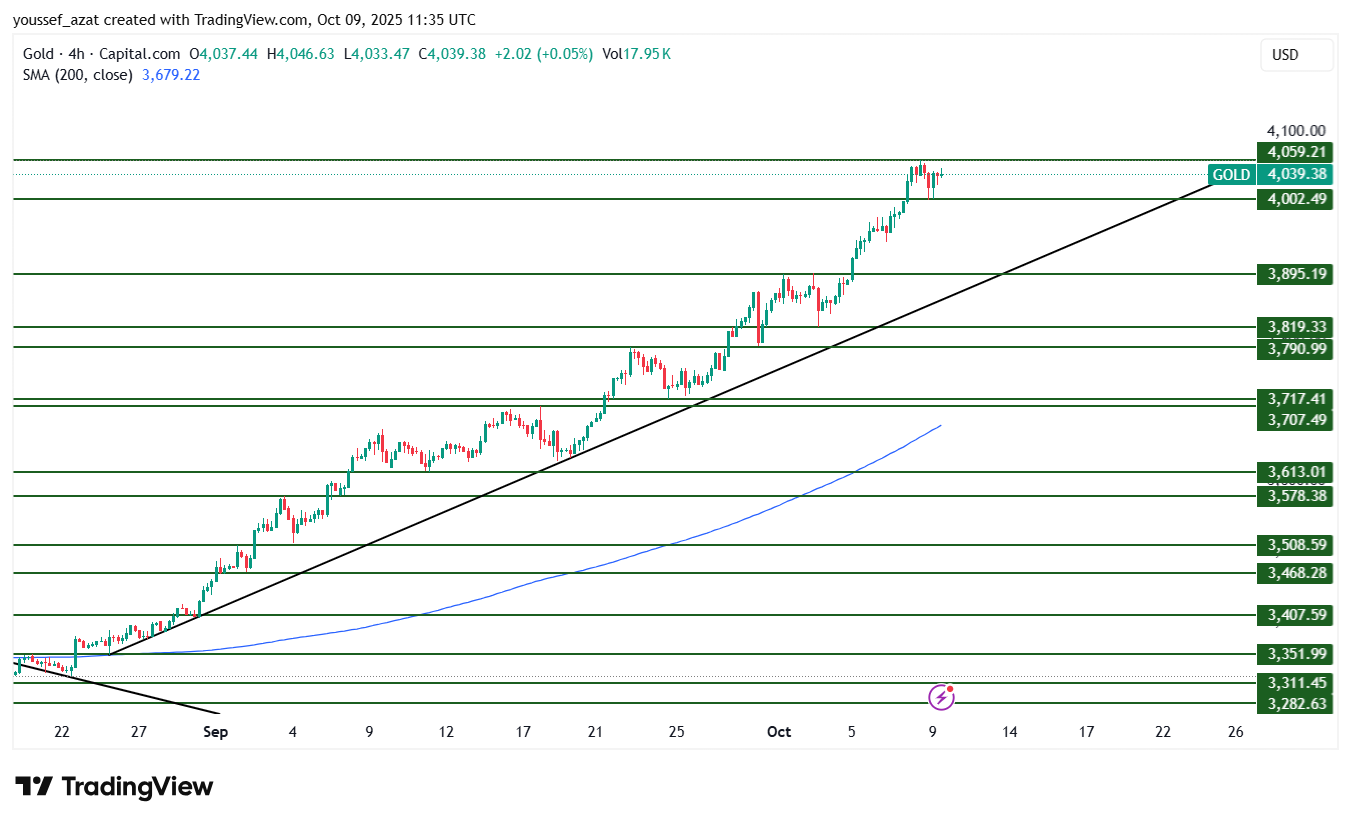Click the 4,100.00 price scale value
1351x824 pixels.
pyautogui.click(x=1296, y=131)
